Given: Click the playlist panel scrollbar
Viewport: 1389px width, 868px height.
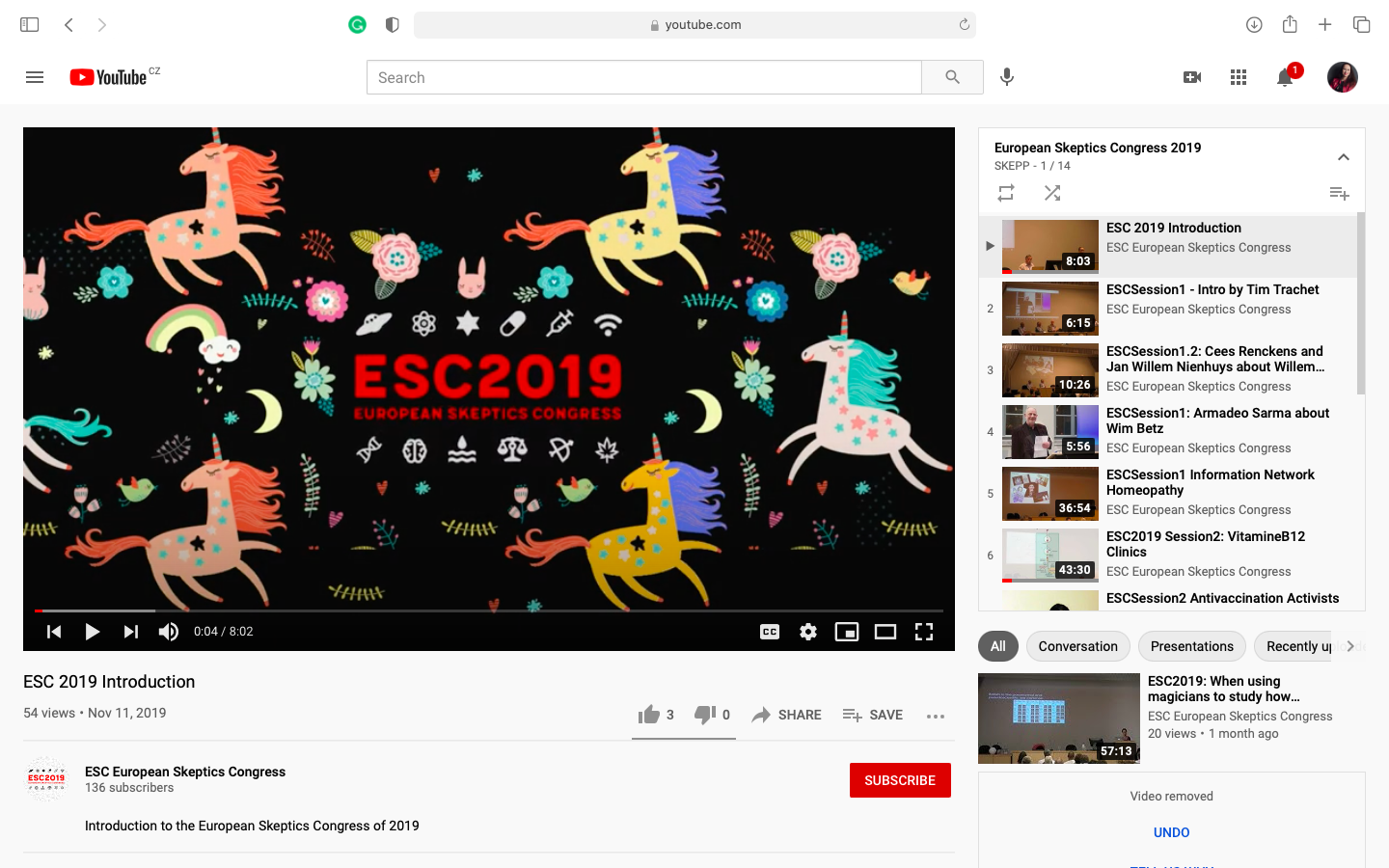Looking at the screenshot, I should coord(1361,304).
